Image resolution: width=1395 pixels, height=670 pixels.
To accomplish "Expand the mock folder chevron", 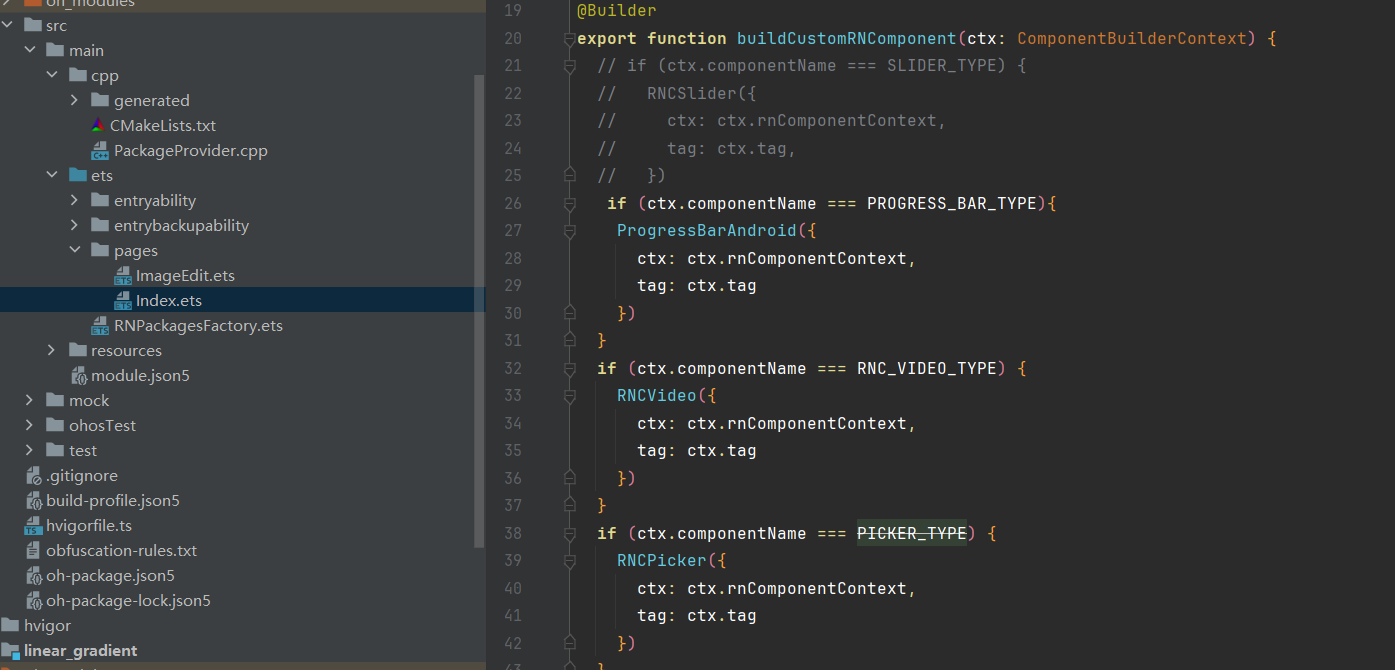I will [30, 401].
